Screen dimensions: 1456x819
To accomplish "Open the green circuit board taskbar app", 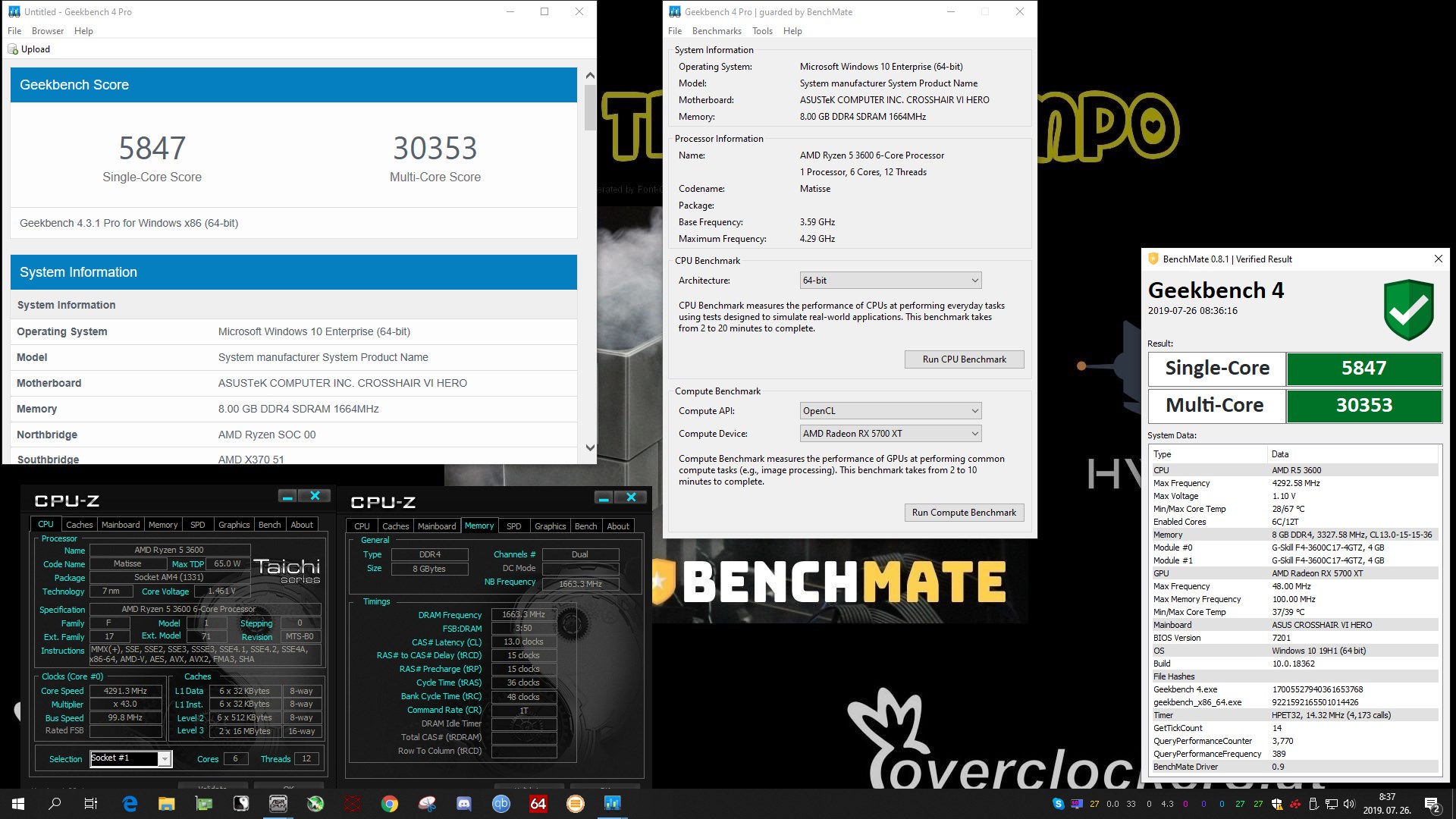I will point(204,804).
